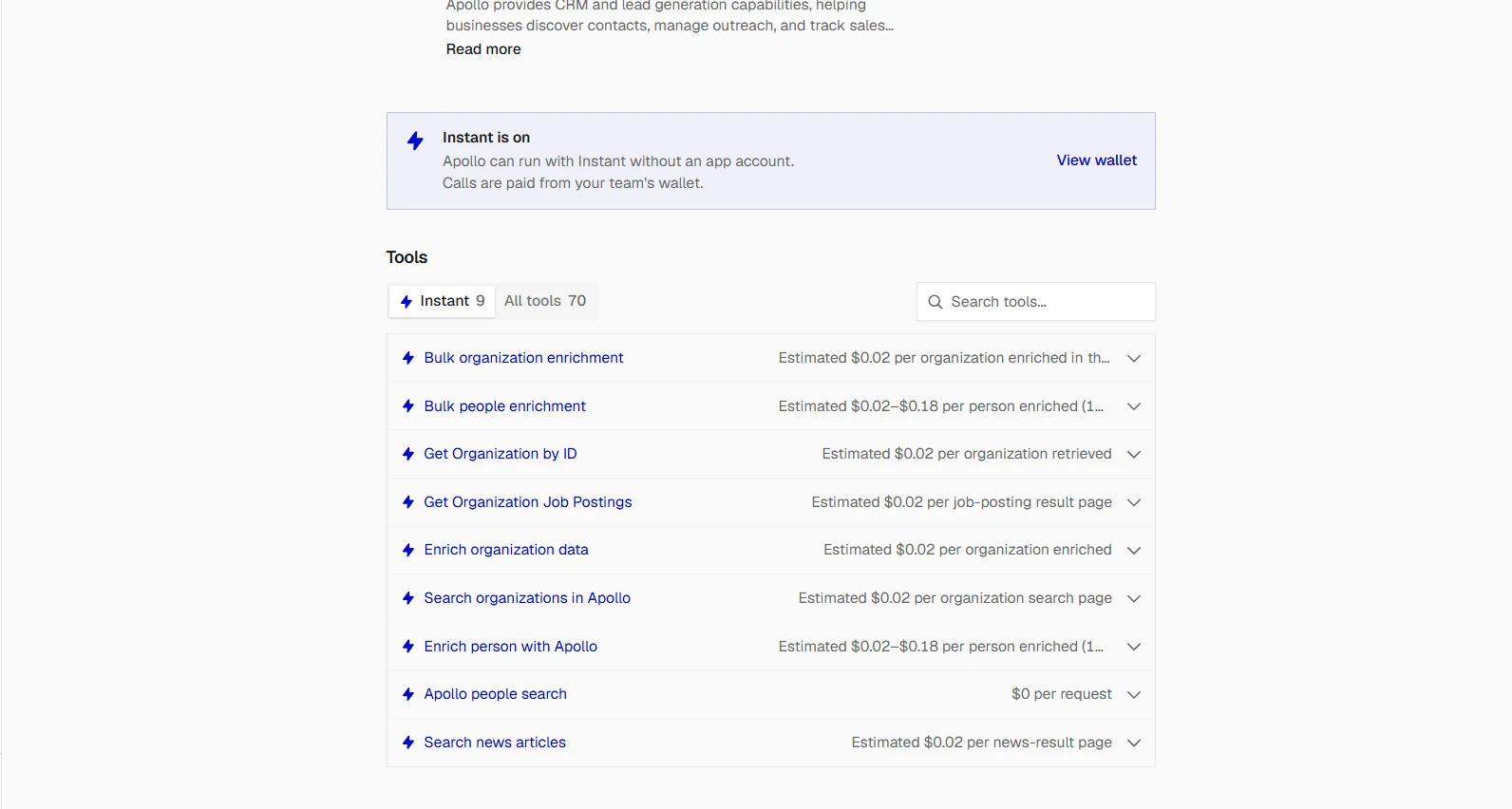Open Search news articles tool
The image size is (1512, 809).
[x=495, y=743]
